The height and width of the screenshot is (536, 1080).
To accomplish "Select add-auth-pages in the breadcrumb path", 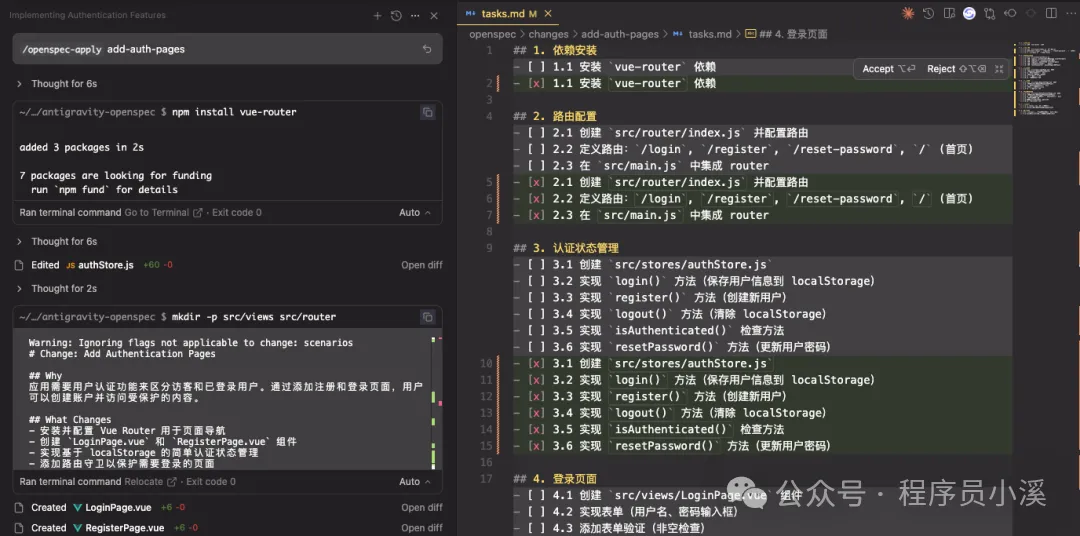I will (x=619, y=34).
